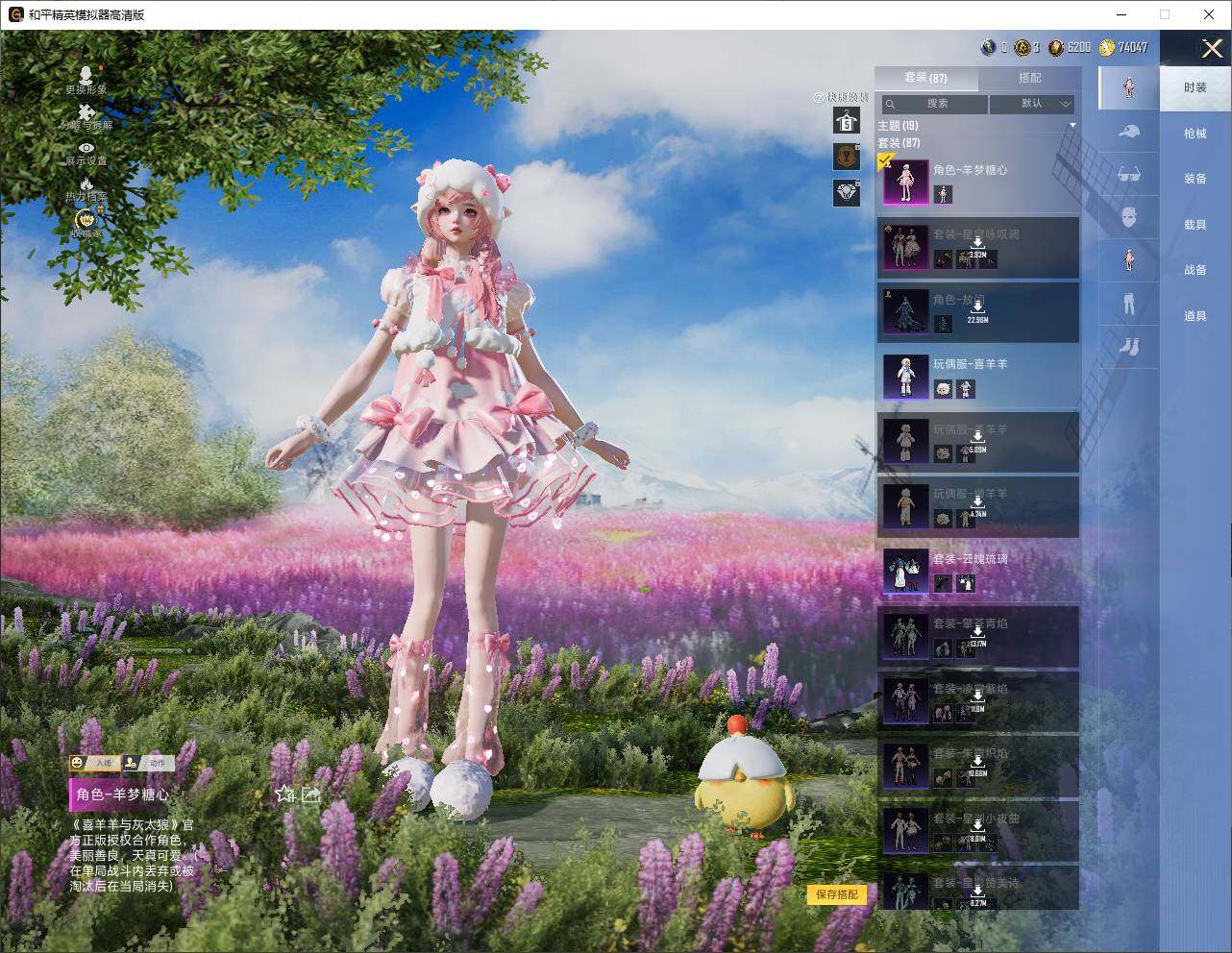Expand the 主题(19) section arrow
The width and height of the screenshot is (1232, 953).
pyautogui.click(x=1072, y=126)
